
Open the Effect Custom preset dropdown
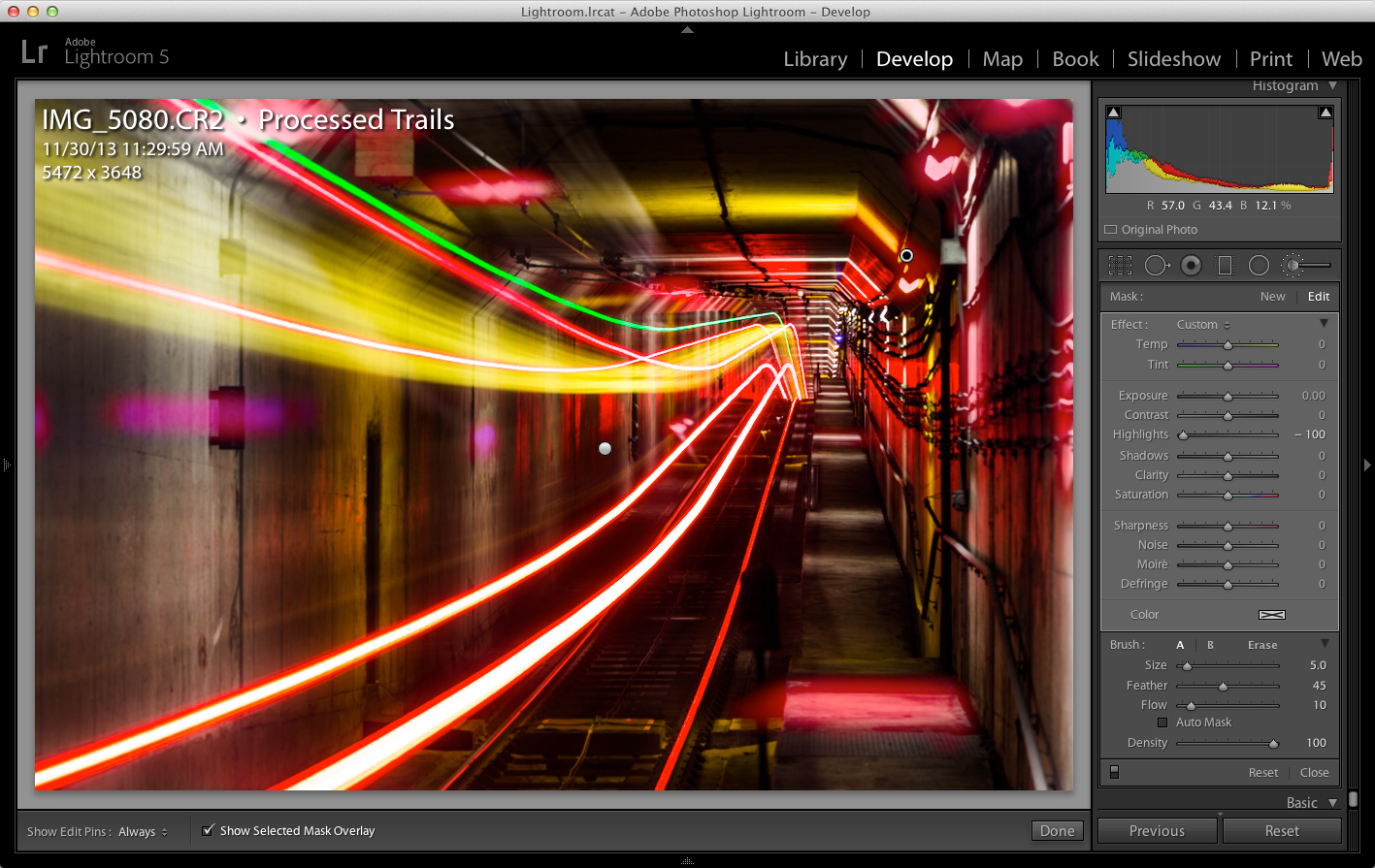pos(1203,325)
